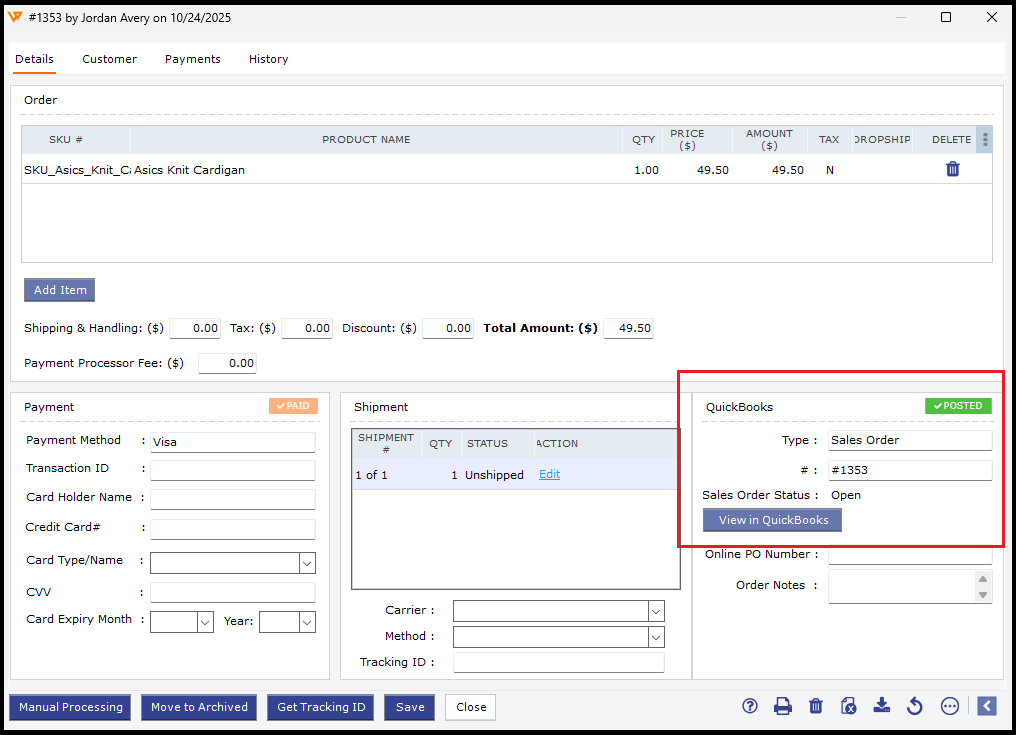Expand the Card Type/Name dropdown
Screen dimensions: 1016x735
tap(307, 563)
